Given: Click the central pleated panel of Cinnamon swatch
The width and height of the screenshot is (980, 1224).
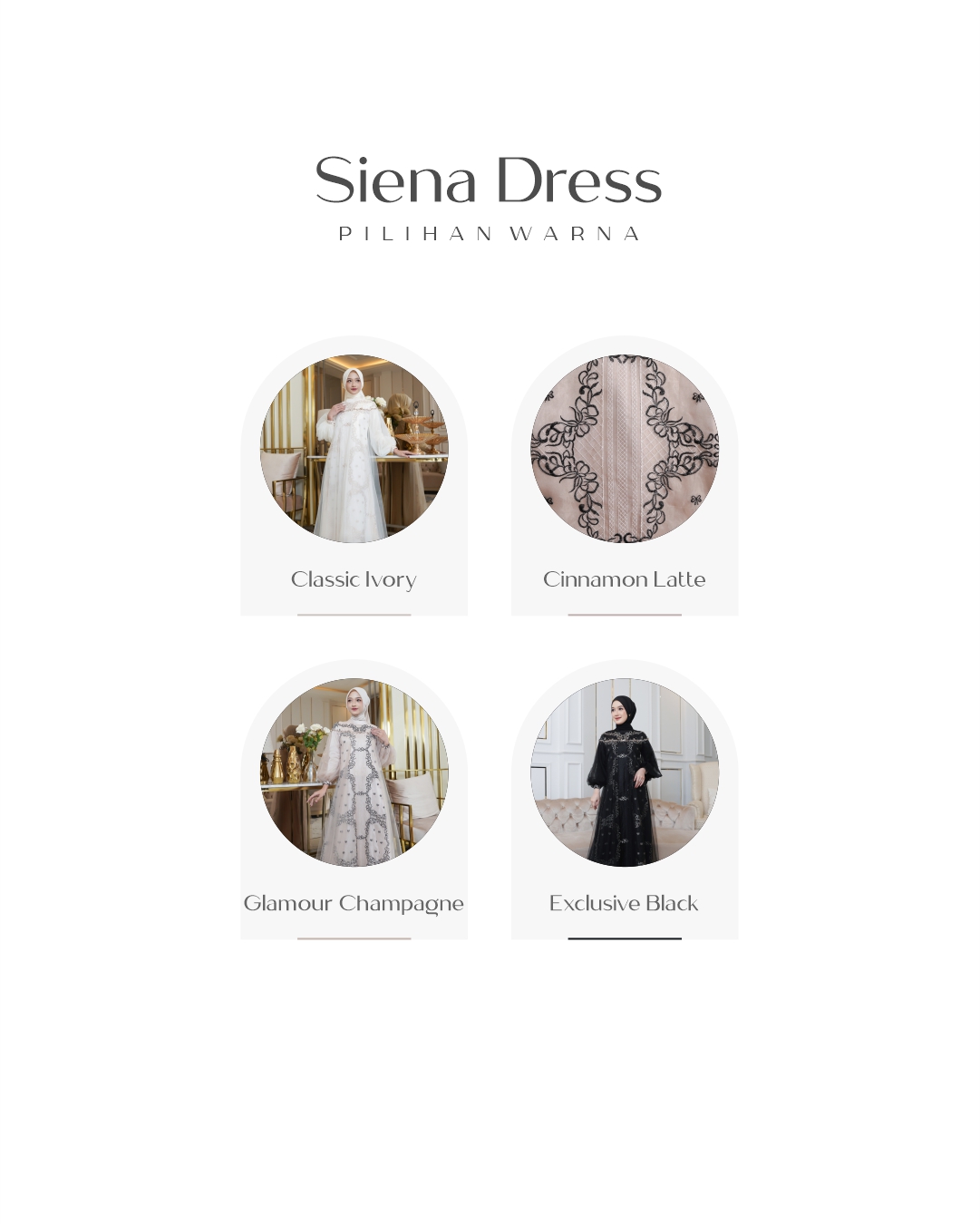Looking at the screenshot, I should 625,449.
